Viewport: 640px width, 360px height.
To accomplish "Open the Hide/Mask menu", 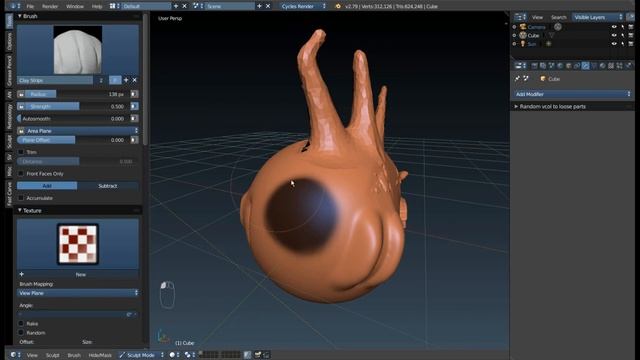I will 100,355.
